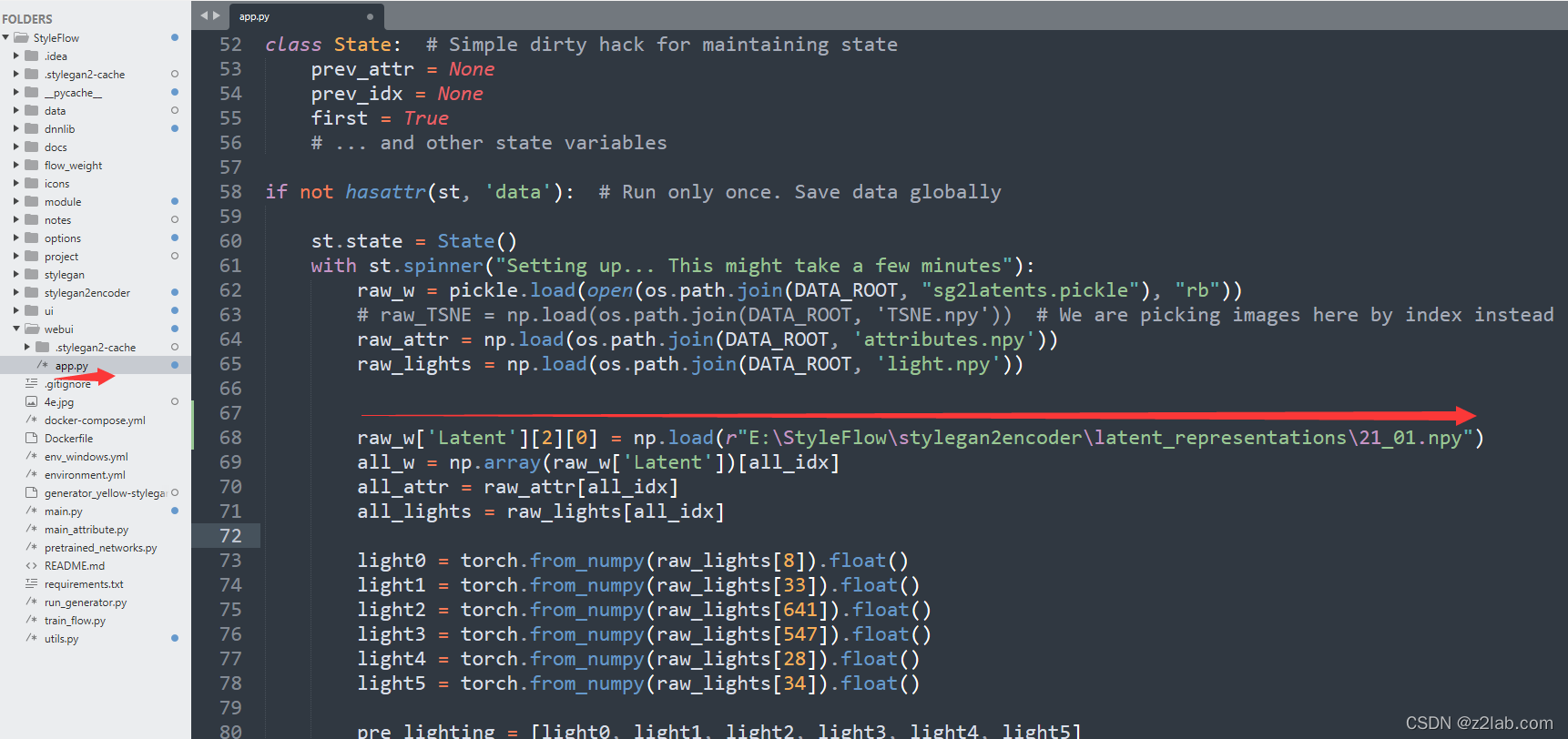Viewport: 1568px width, 739px height.
Task: Click the notes folder icon
Action: point(32,219)
